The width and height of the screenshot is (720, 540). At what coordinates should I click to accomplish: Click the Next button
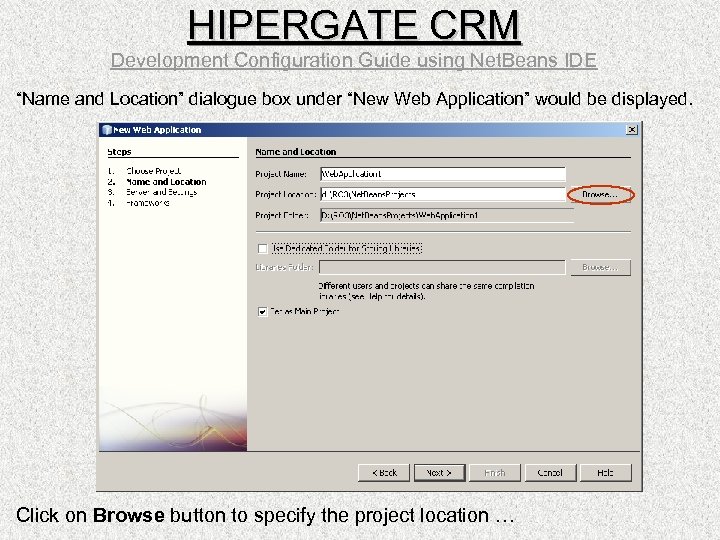439,472
